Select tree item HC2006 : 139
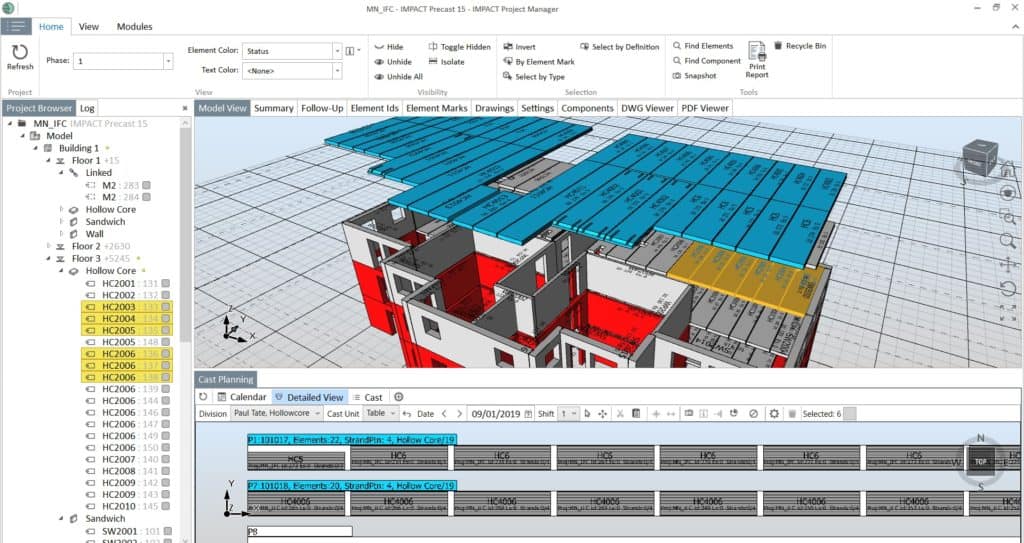 [127, 389]
